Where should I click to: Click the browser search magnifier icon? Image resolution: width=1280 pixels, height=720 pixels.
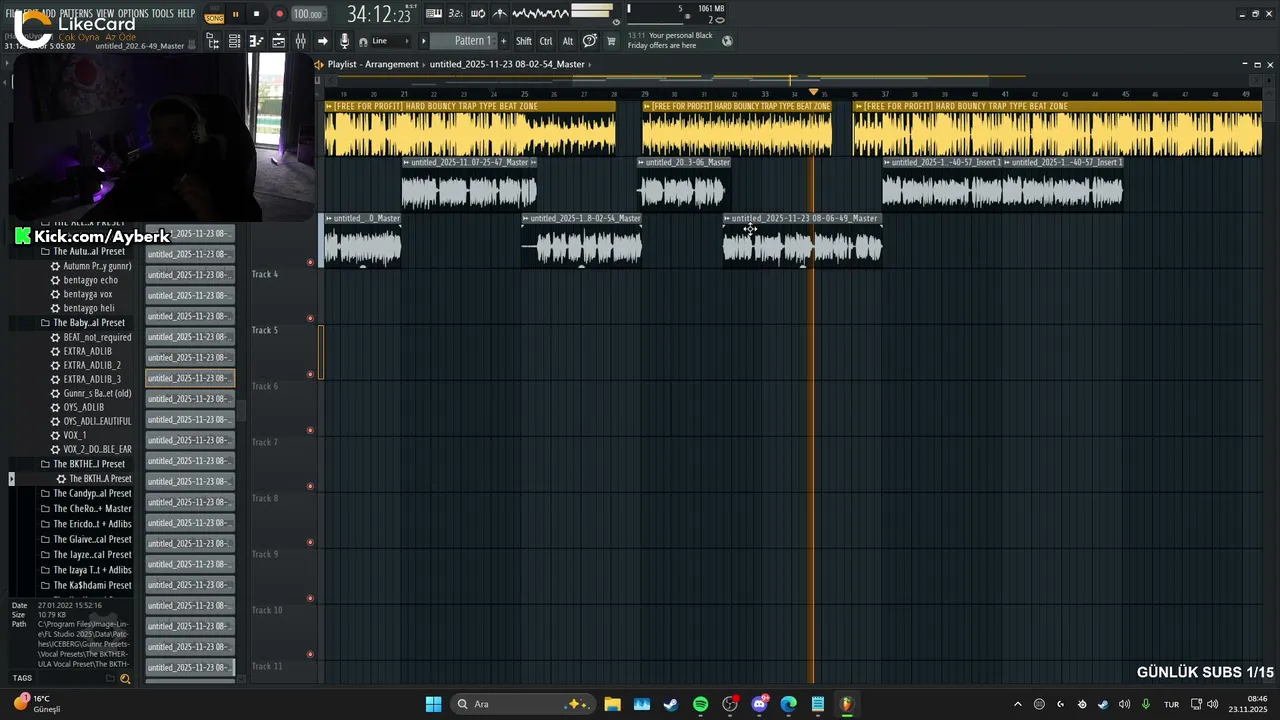[x=125, y=679]
